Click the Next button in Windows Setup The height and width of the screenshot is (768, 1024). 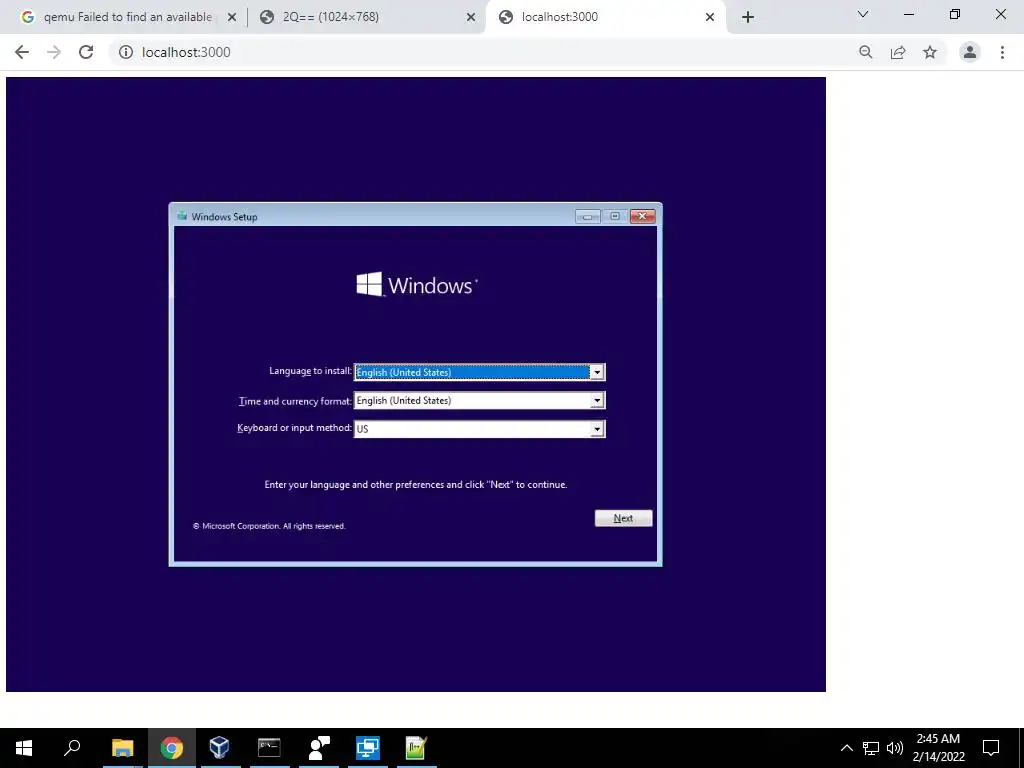click(623, 518)
